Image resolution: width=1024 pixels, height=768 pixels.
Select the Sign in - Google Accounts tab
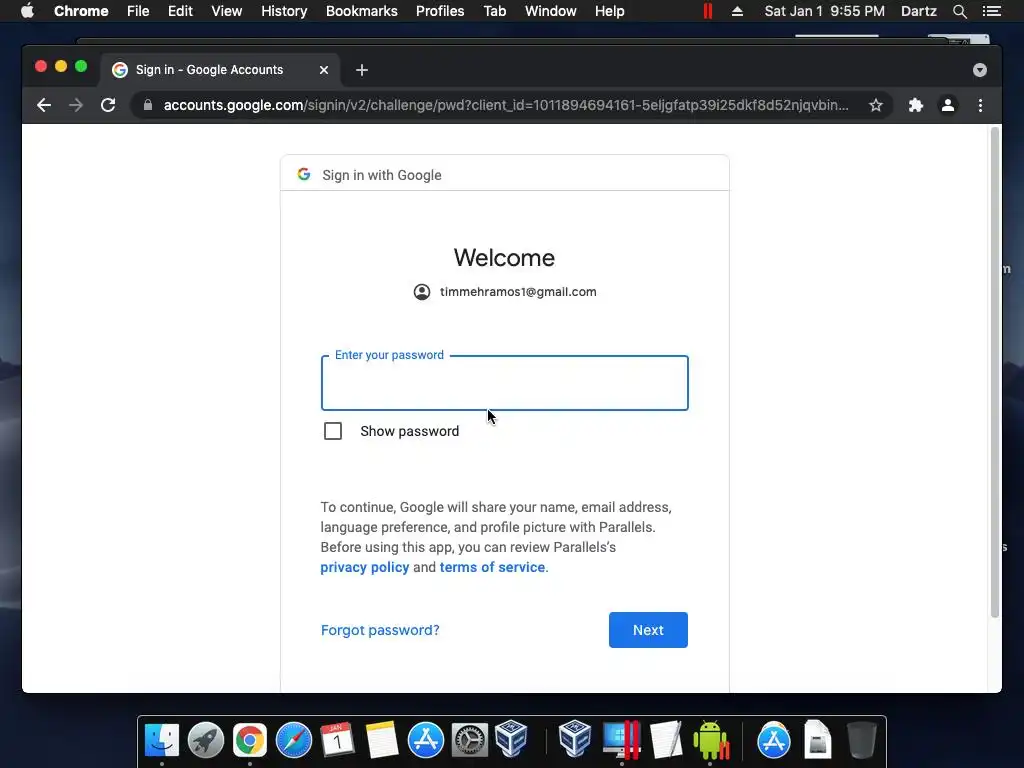[219, 70]
